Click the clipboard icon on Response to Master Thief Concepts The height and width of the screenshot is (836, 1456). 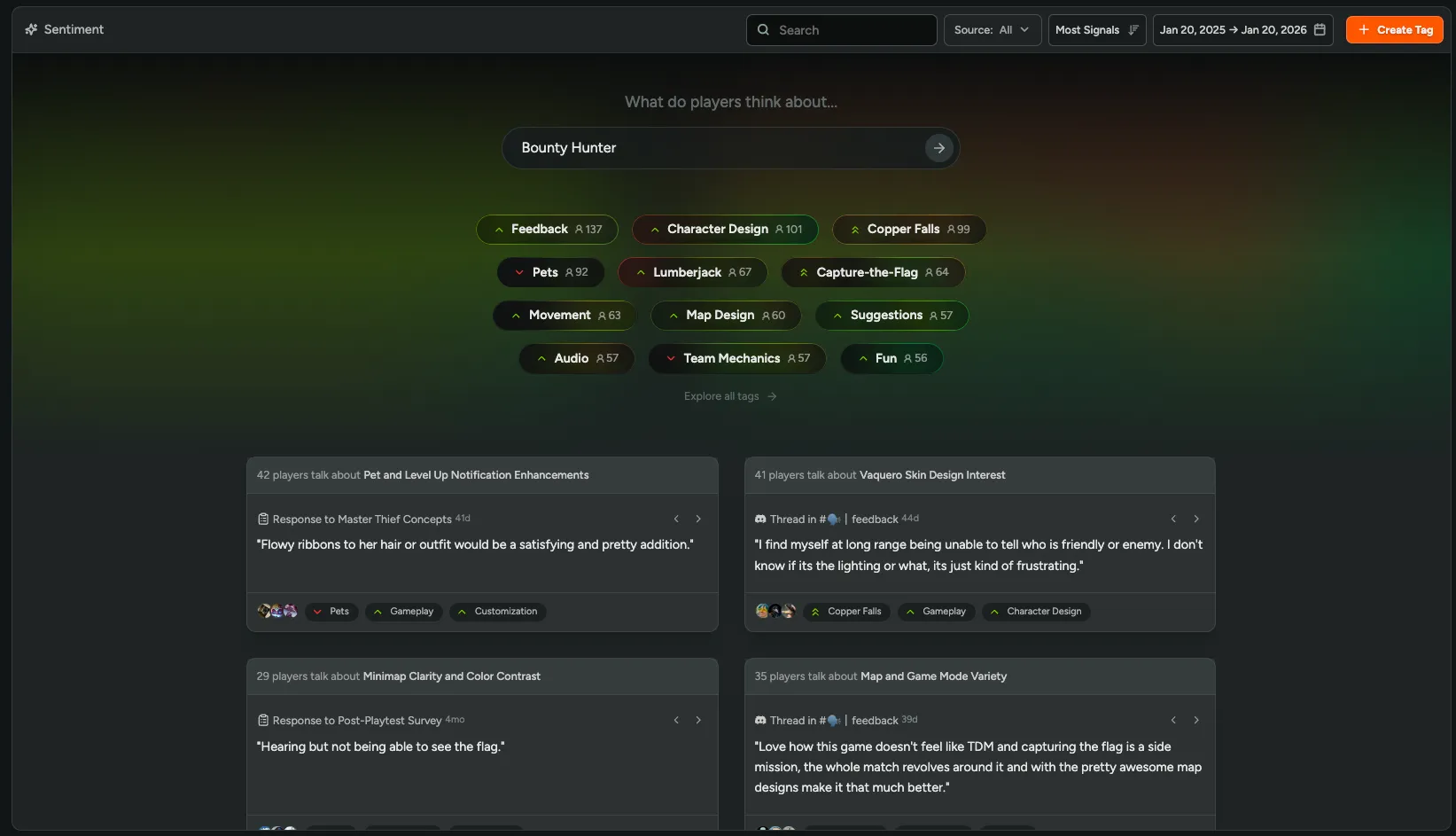262,519
